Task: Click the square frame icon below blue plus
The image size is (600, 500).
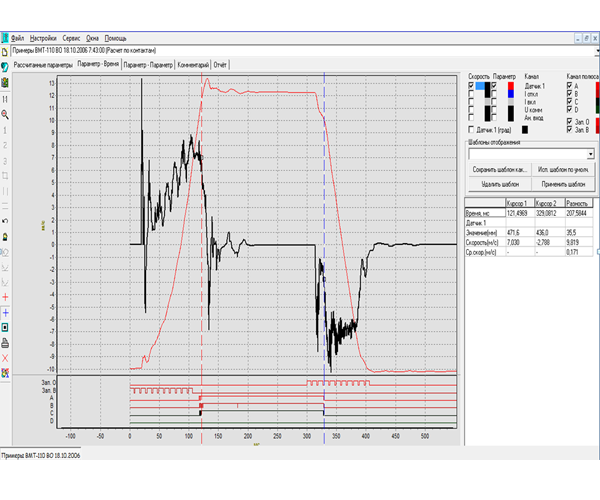Action: click(5, 328)
